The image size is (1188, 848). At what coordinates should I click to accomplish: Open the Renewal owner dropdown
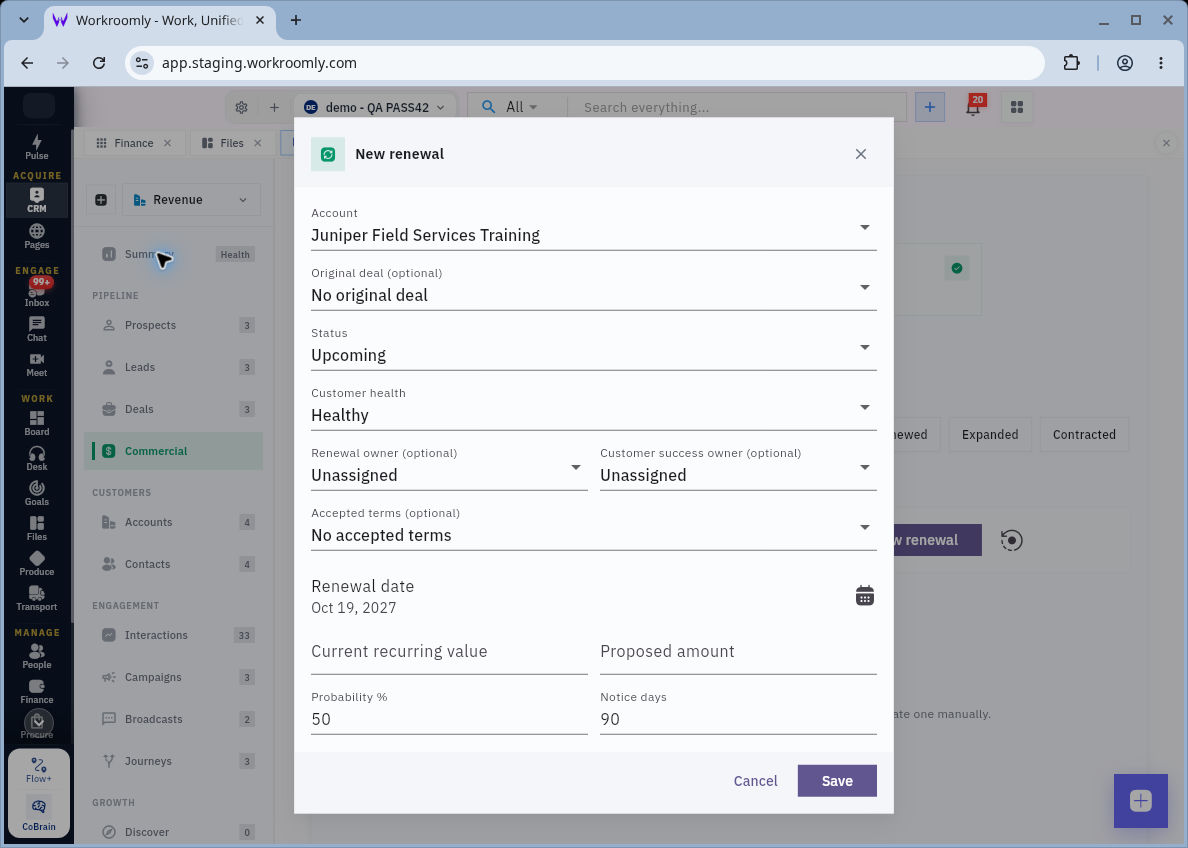[x=449, y=468]
